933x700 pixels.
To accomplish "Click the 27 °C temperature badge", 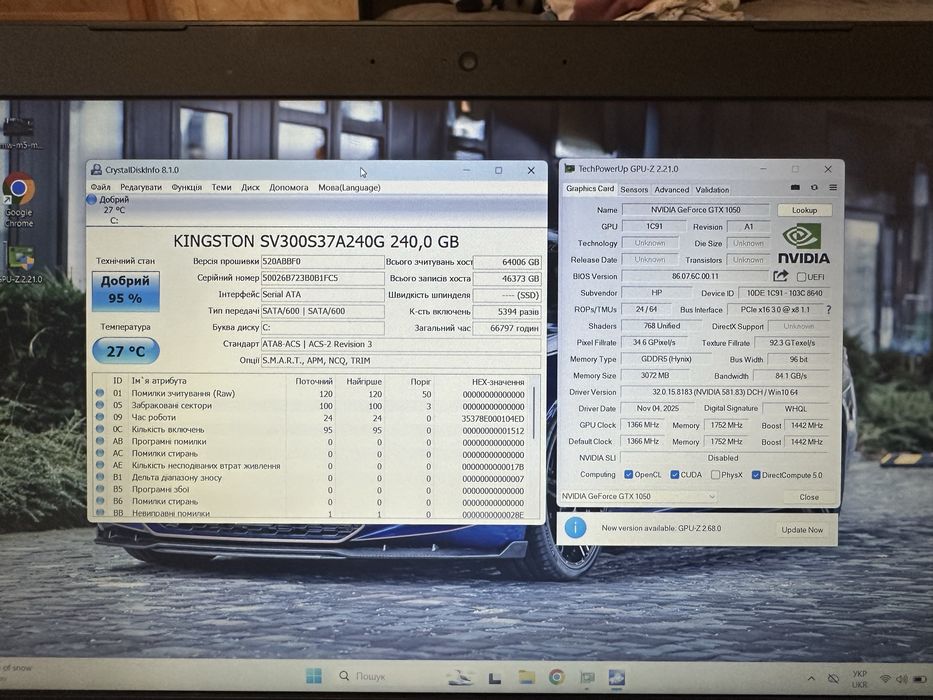I will point(126,351).
